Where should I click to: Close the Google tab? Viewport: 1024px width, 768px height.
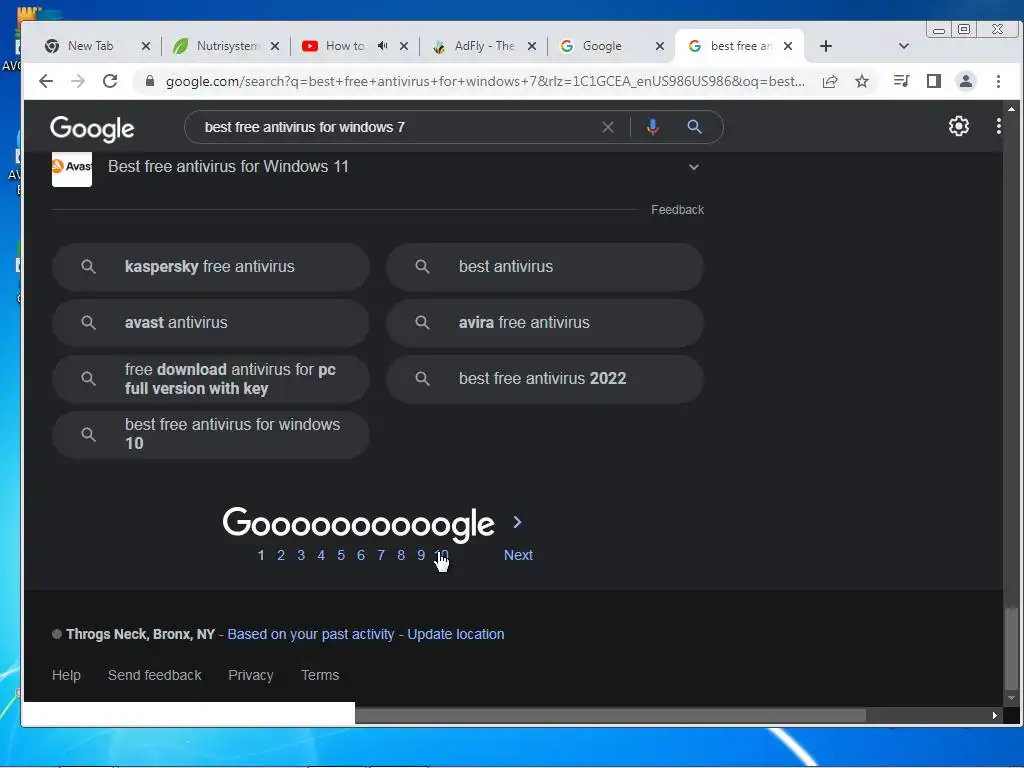click(660, 46)
